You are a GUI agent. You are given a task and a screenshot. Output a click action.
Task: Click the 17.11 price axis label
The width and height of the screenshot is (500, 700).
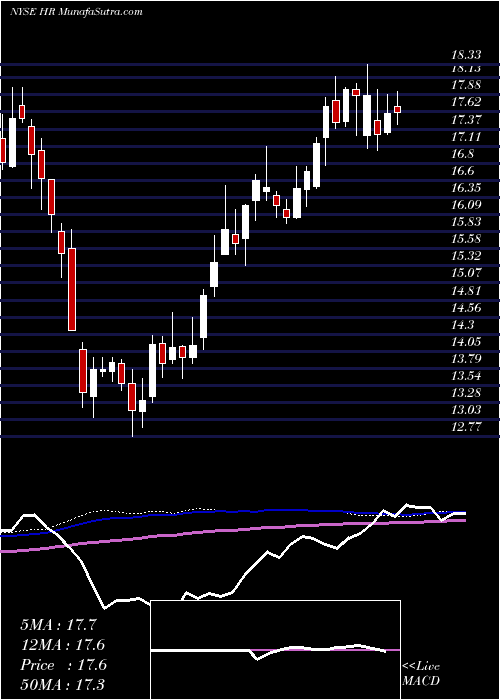click(x=466, y=137)
